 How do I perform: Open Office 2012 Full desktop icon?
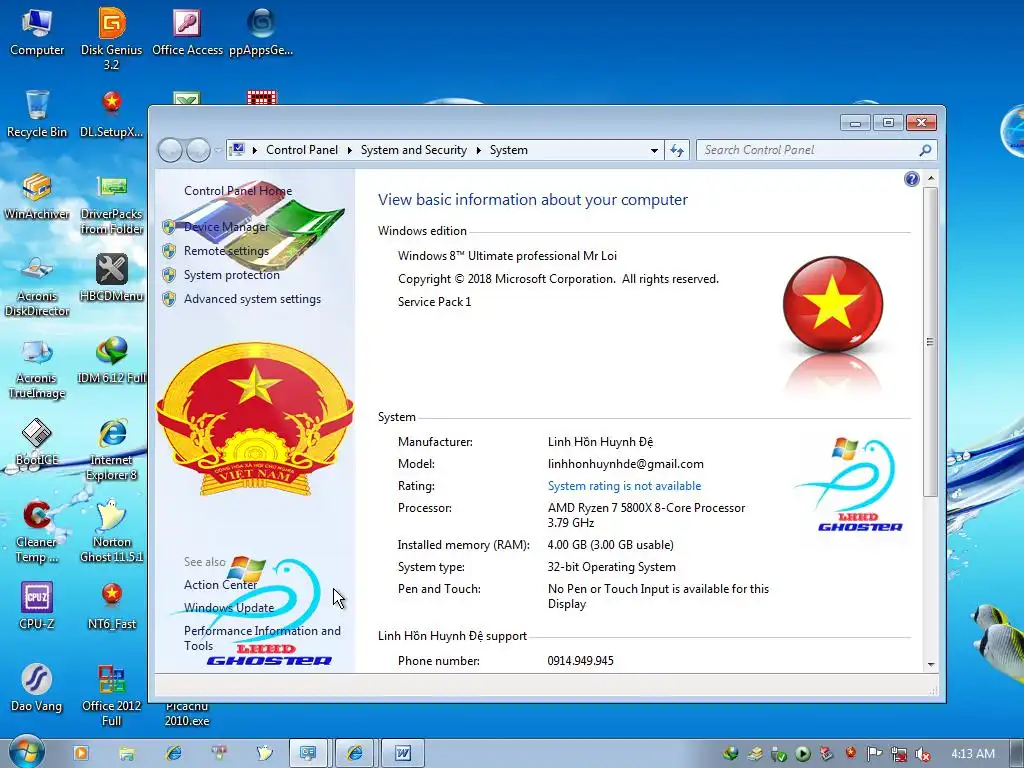point(112,696)
